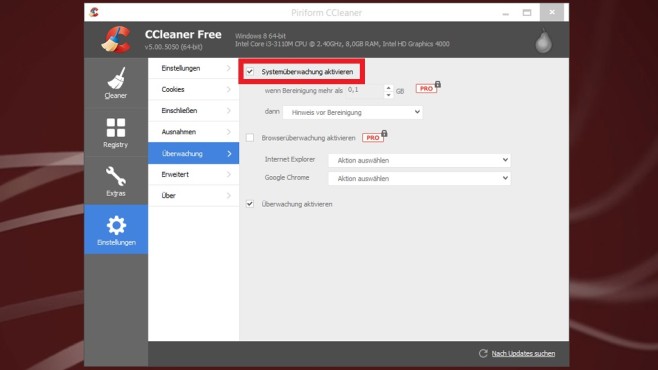Open Google Chrome Aktion auswählen dropdown
658x370 pixels.
tap(419, 178)
